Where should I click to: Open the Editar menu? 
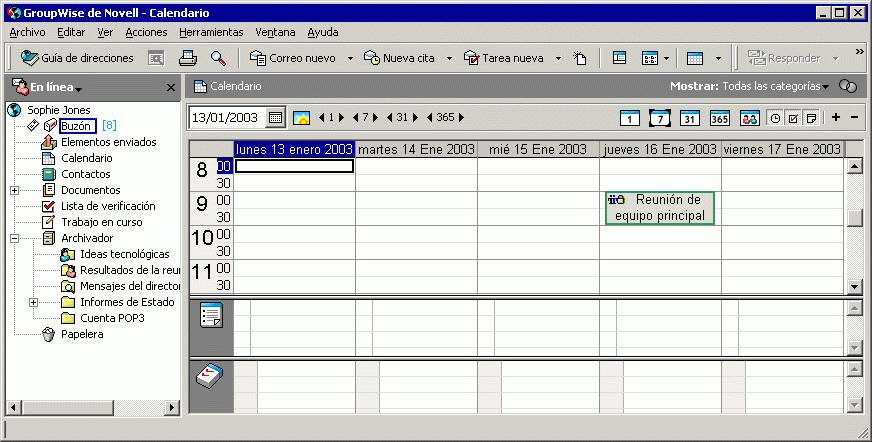coord(71,32)
